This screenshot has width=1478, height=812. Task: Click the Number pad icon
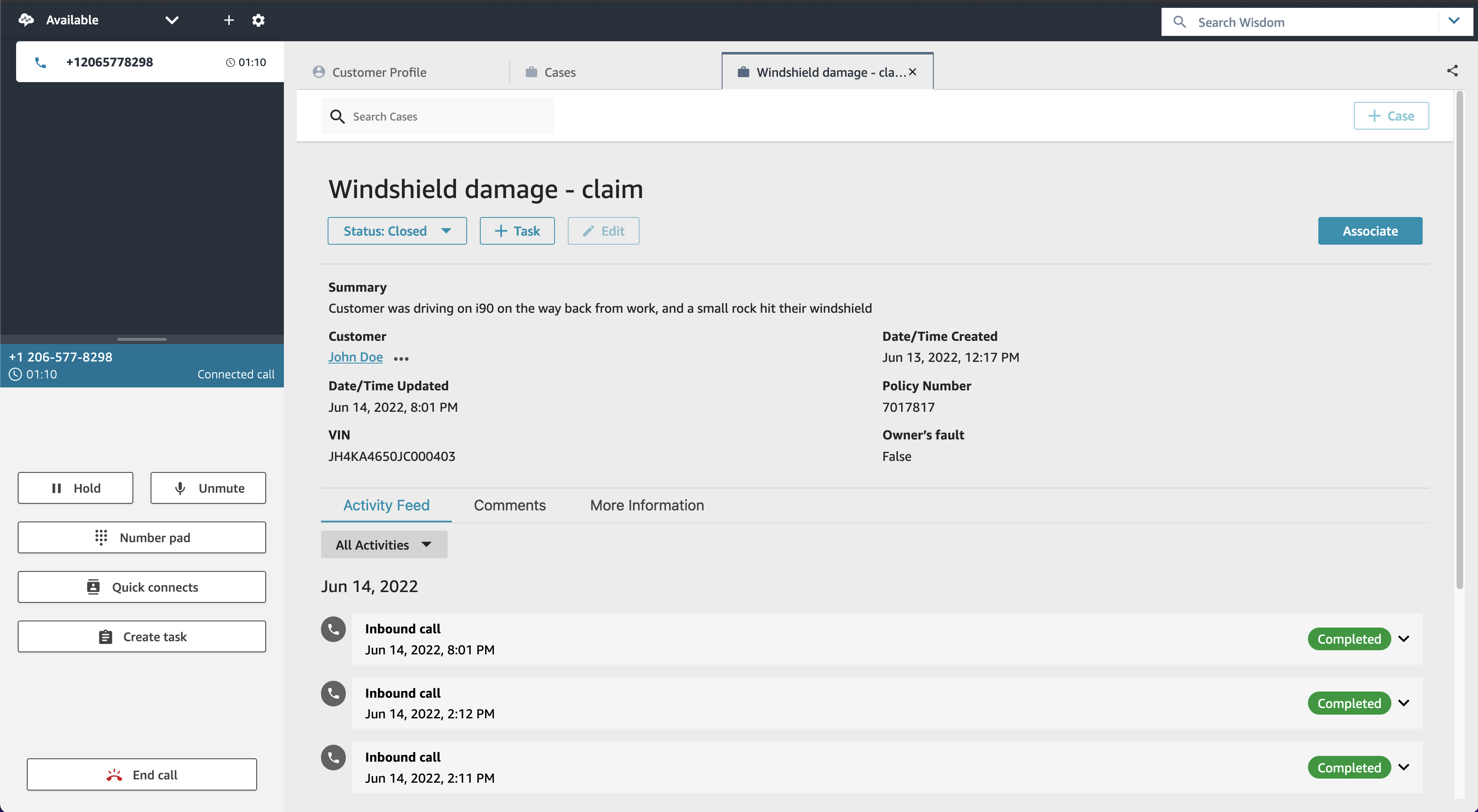tap(99, 537)
